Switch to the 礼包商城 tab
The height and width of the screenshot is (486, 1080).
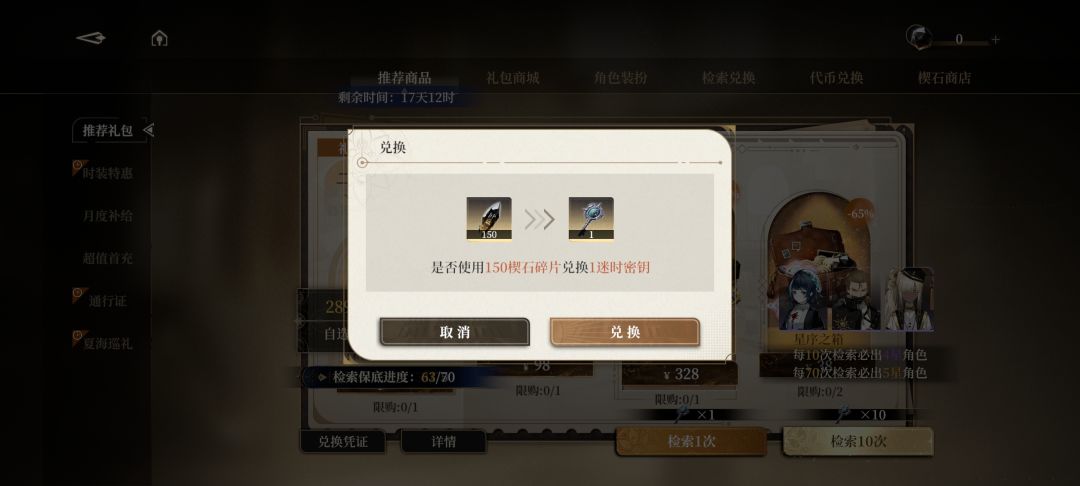point(512,78)
